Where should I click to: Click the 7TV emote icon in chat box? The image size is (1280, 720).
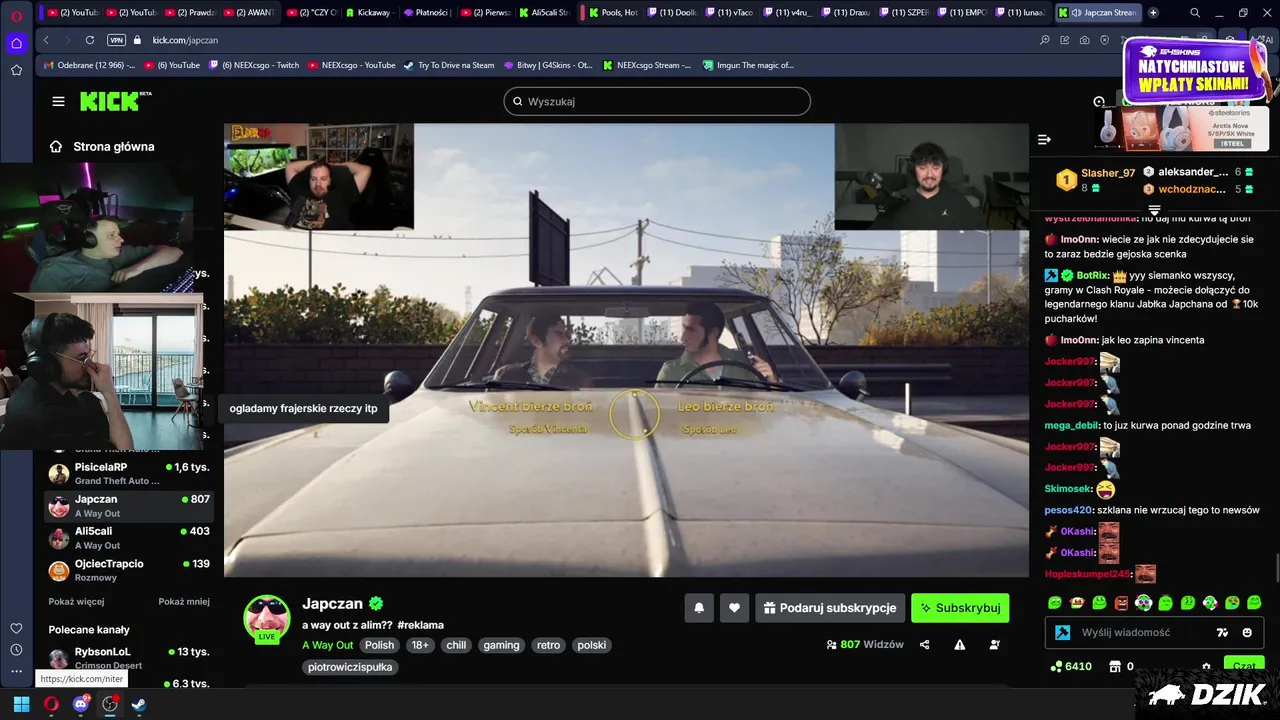coord(1222,632)
